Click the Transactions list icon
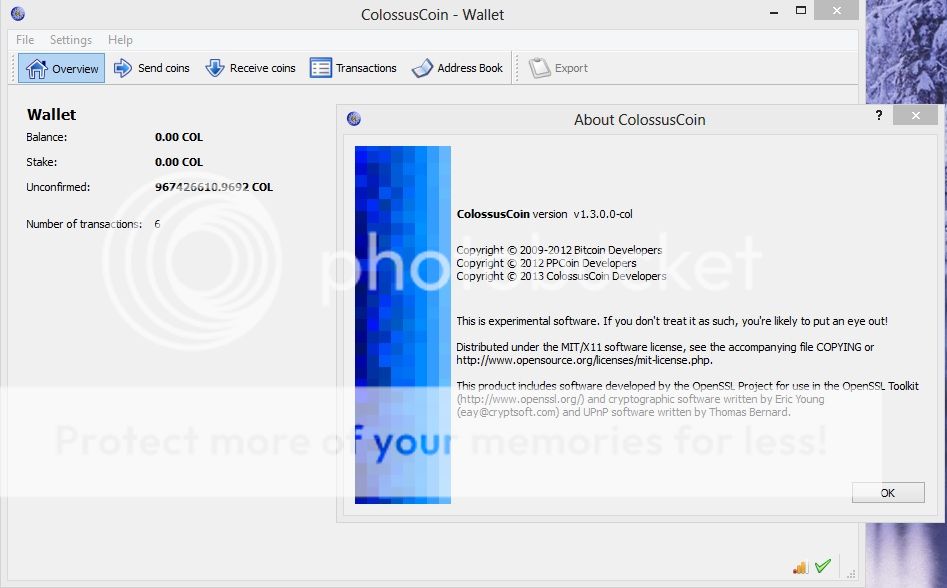947x588 pixels. [321, 68]
